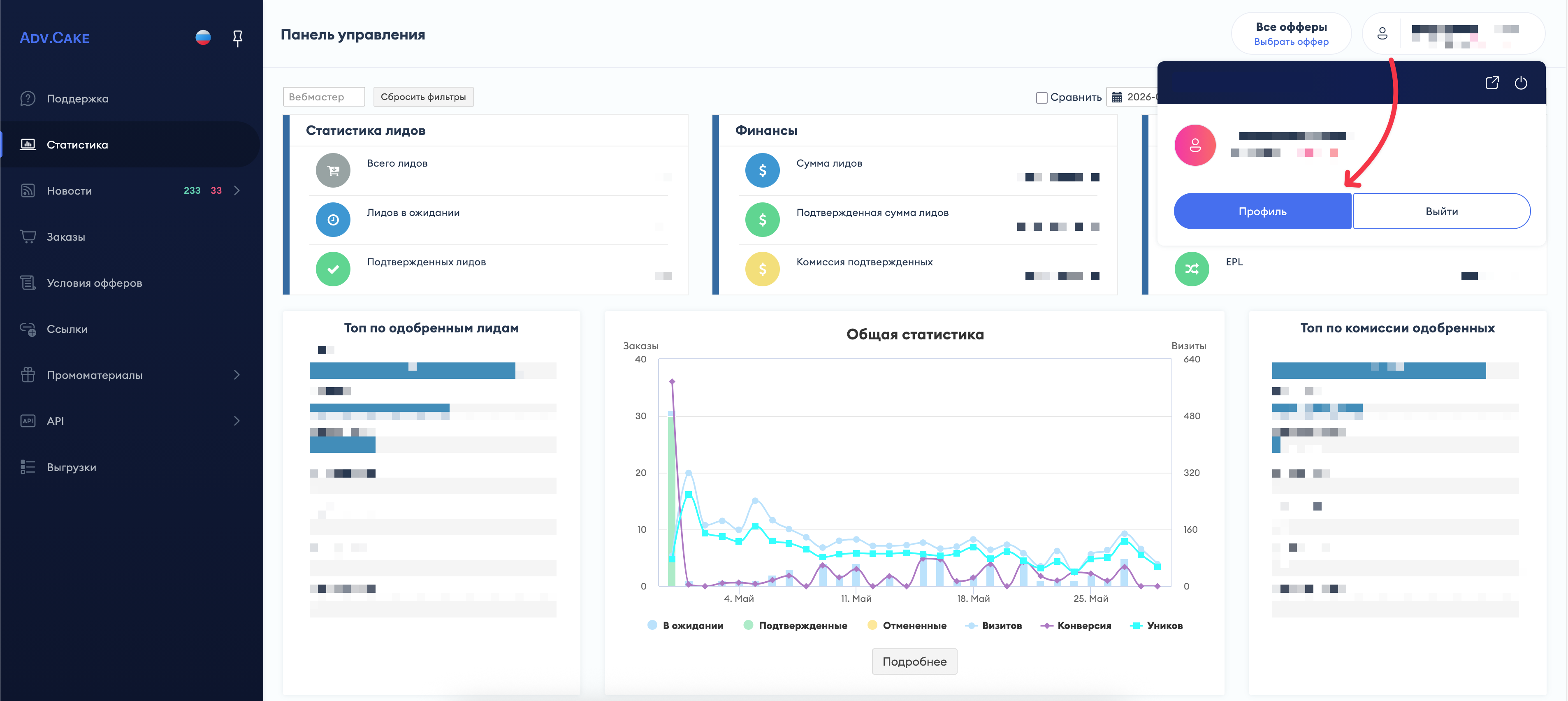
Task: Click the Выбрать оффер link
Action: [x=1291, y=42]
